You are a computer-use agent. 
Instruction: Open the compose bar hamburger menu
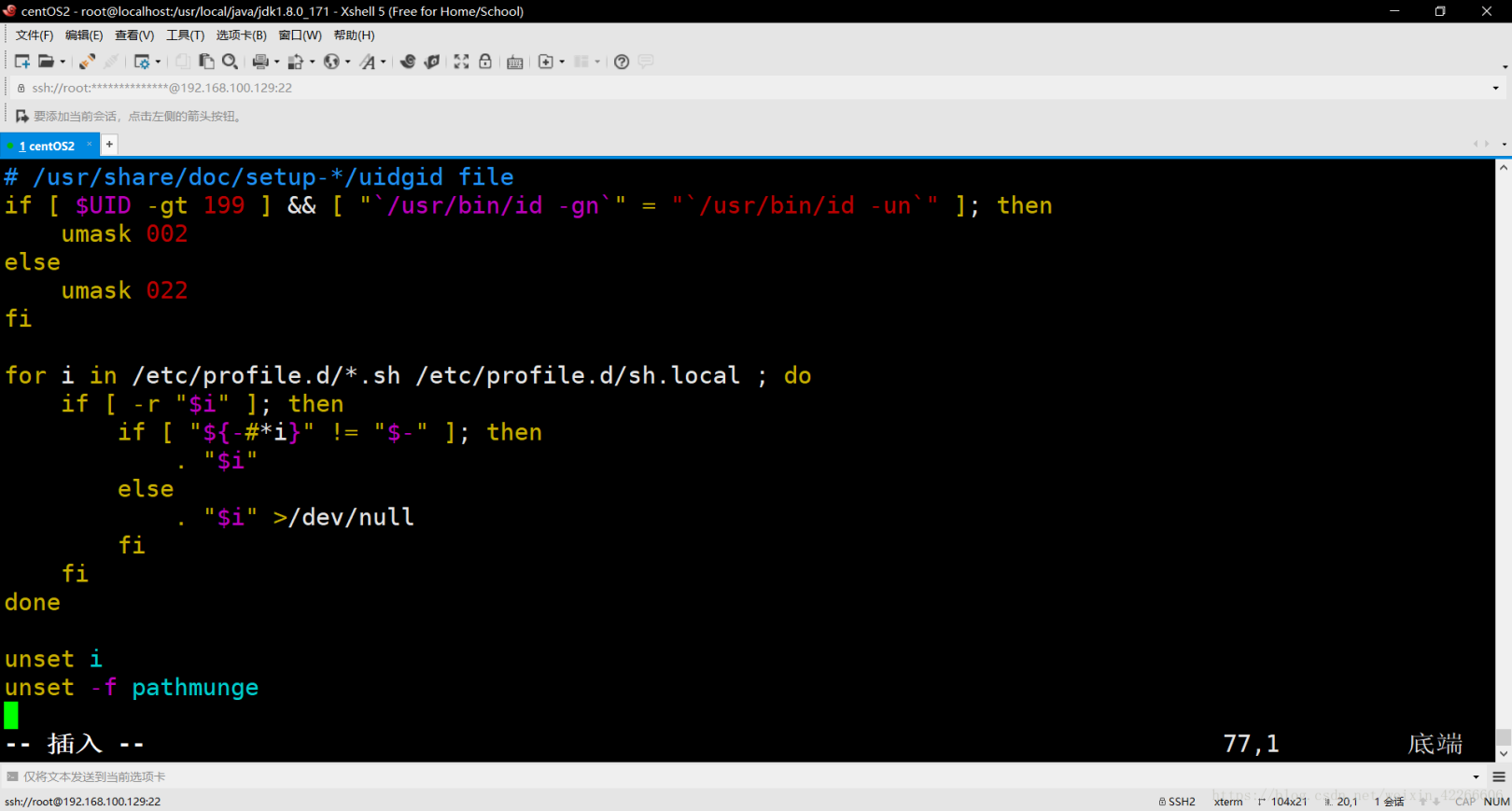(x=1499, y=776)
